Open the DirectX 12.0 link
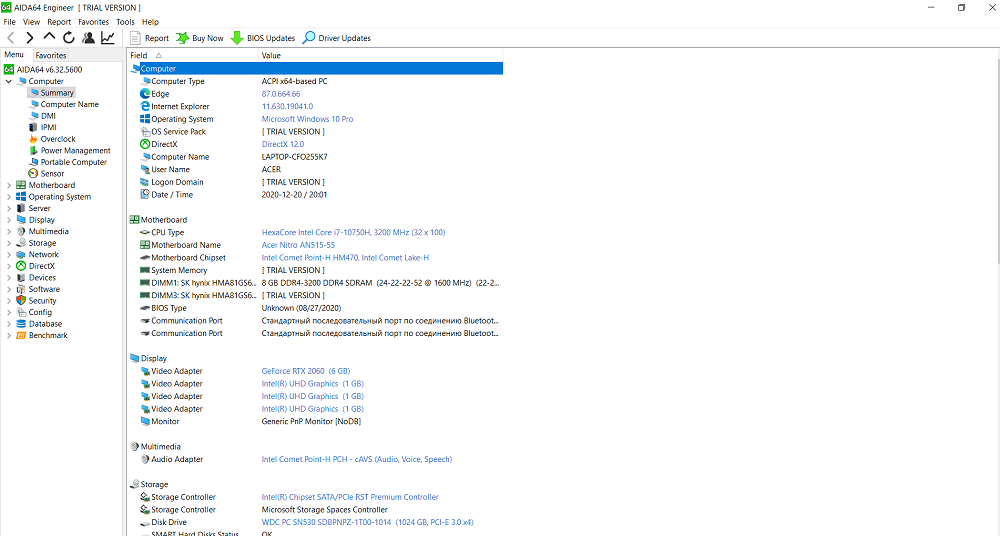1000x536 pixels. pyautogui.click(x=283, y=144)
